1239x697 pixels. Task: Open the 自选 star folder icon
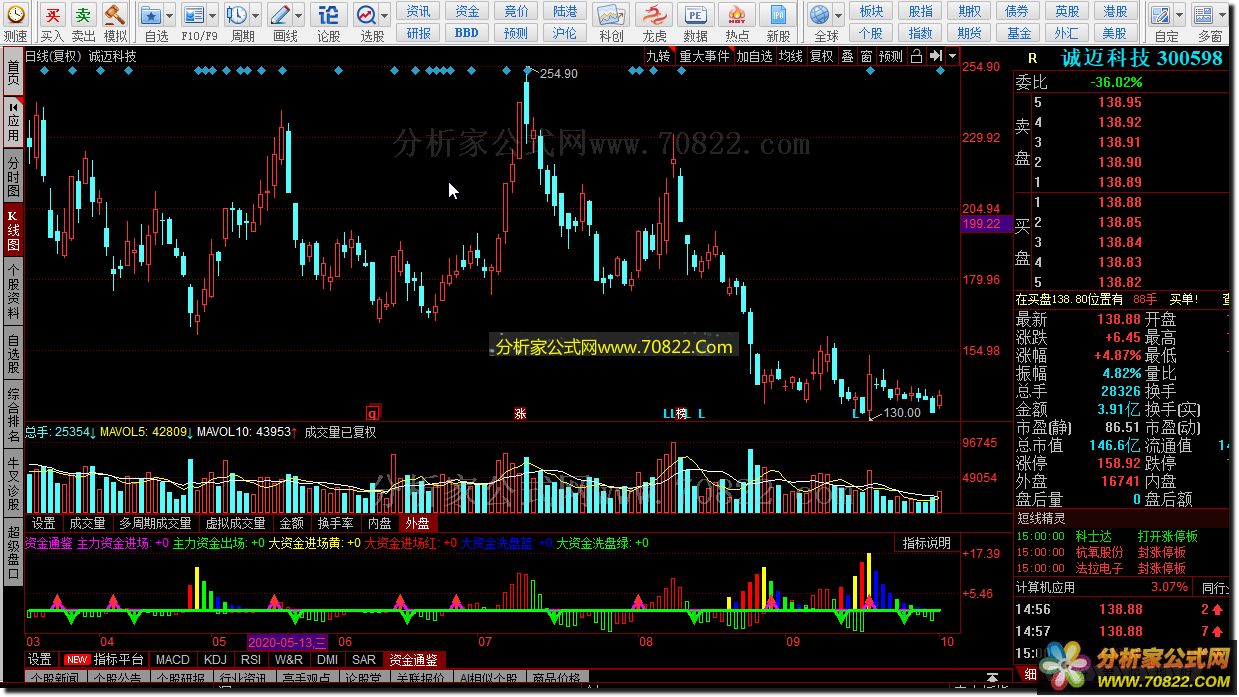click(151, 15)
